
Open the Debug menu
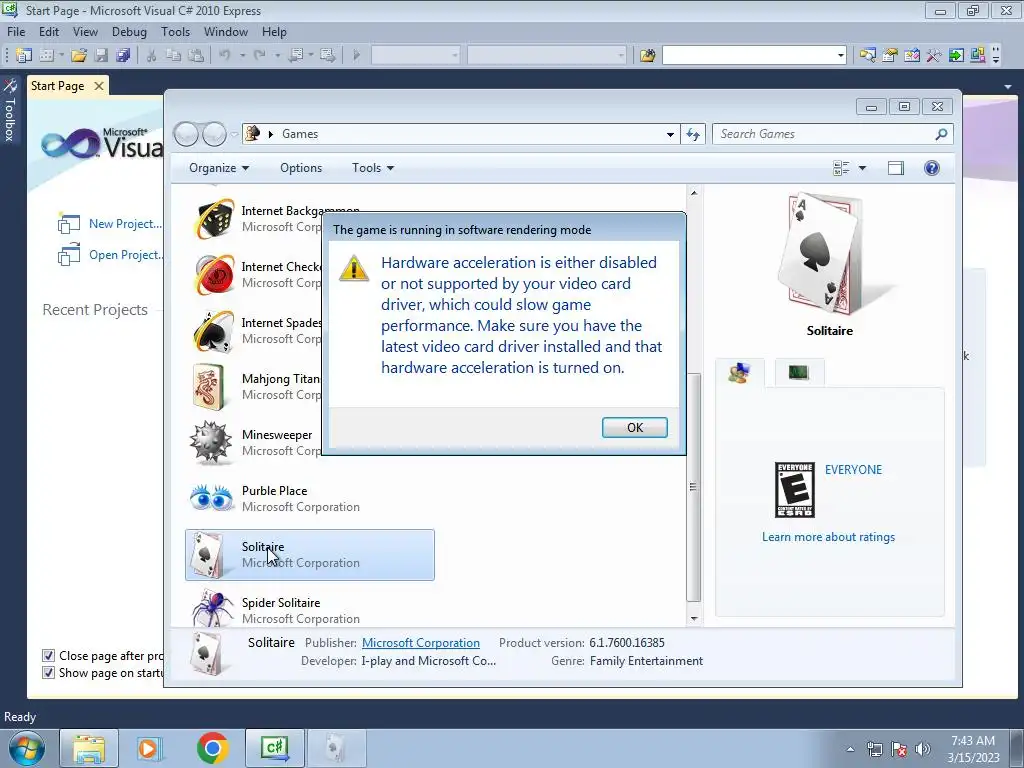(129, 31)
